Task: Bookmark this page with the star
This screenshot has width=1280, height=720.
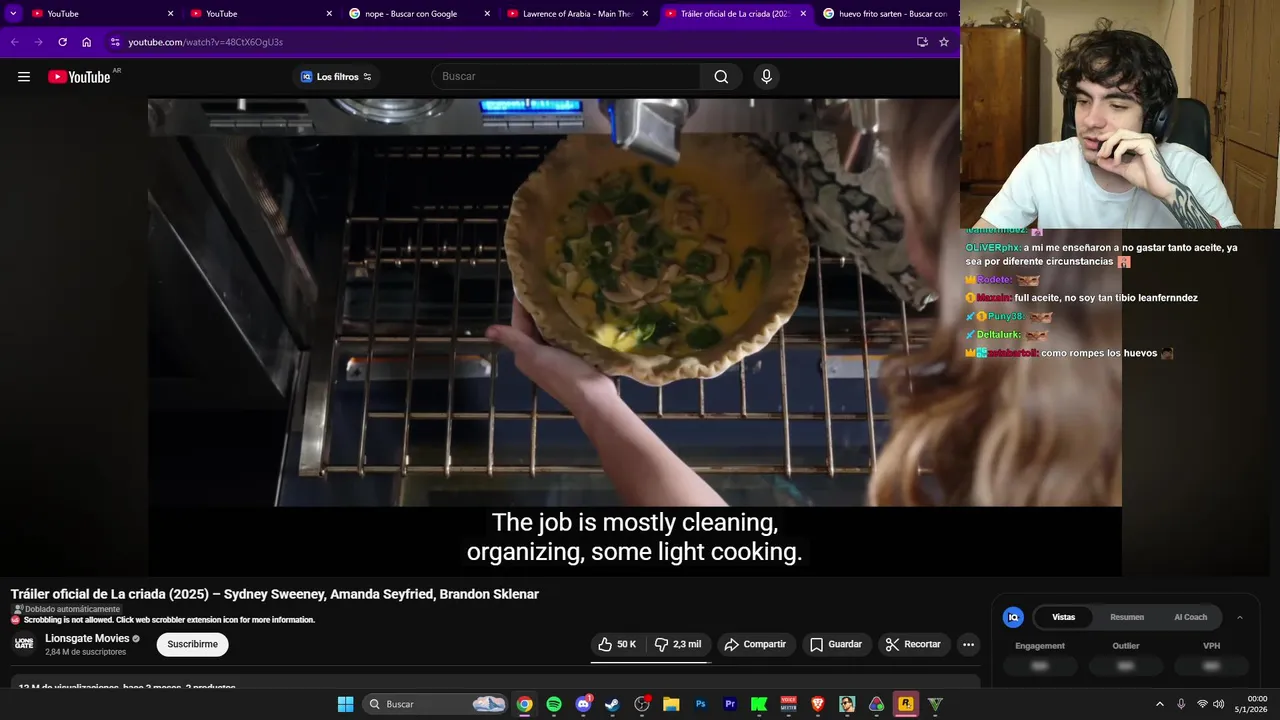Action: [x=943, y=42]
